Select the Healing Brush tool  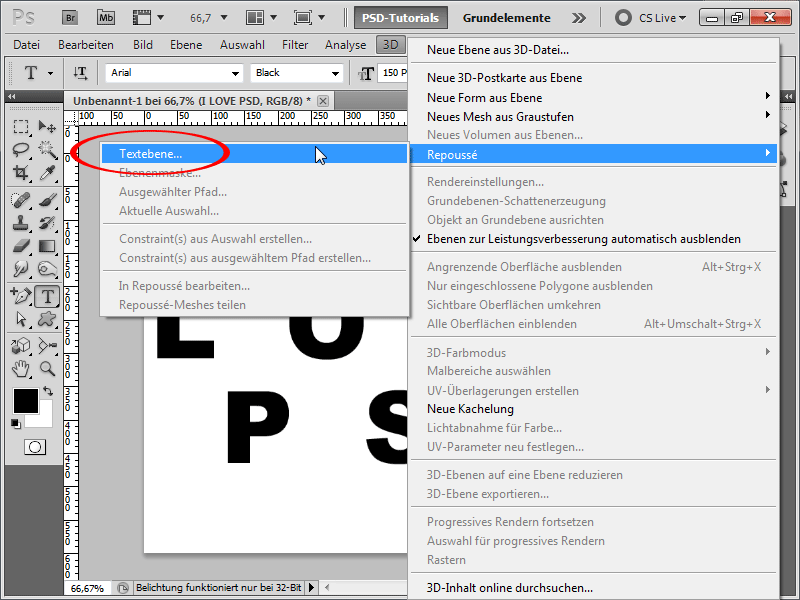(21, 200)
